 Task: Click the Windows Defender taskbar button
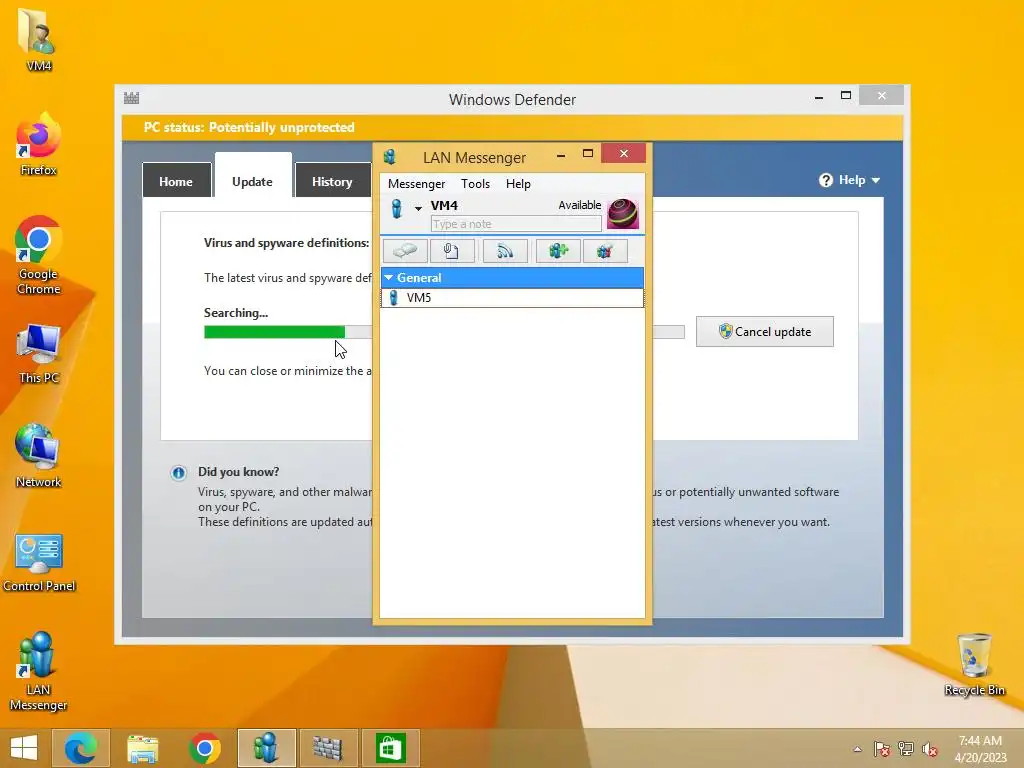pos(328,748)
